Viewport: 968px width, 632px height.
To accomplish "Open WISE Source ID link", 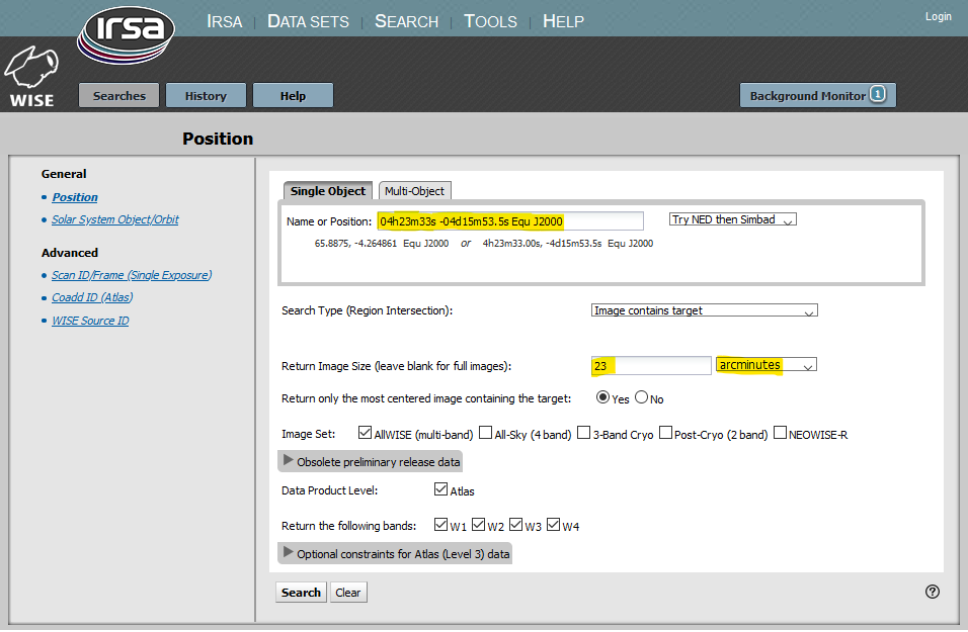I will tap(90, 320).
